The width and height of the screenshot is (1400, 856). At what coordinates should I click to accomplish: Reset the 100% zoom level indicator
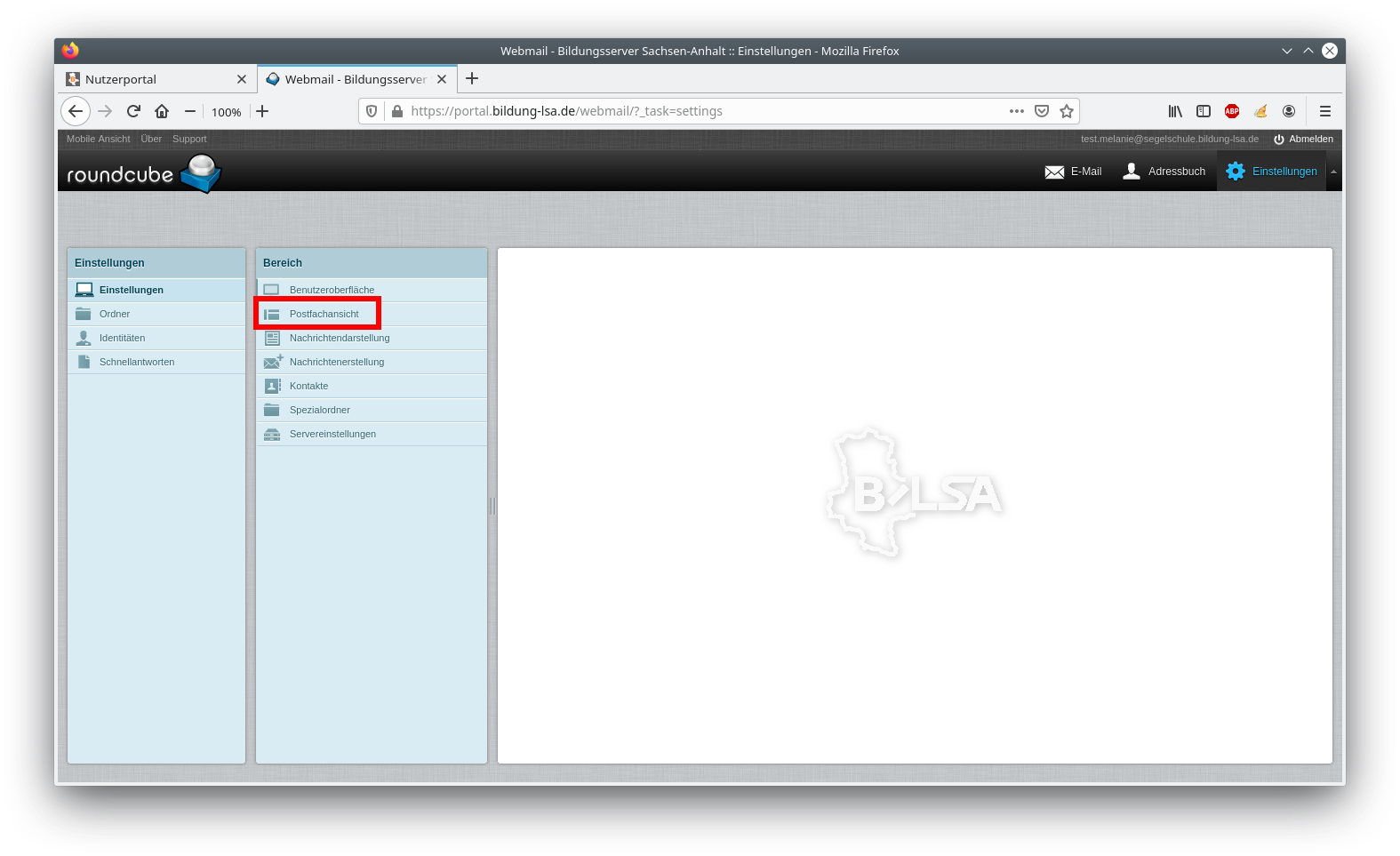[226, 112]
